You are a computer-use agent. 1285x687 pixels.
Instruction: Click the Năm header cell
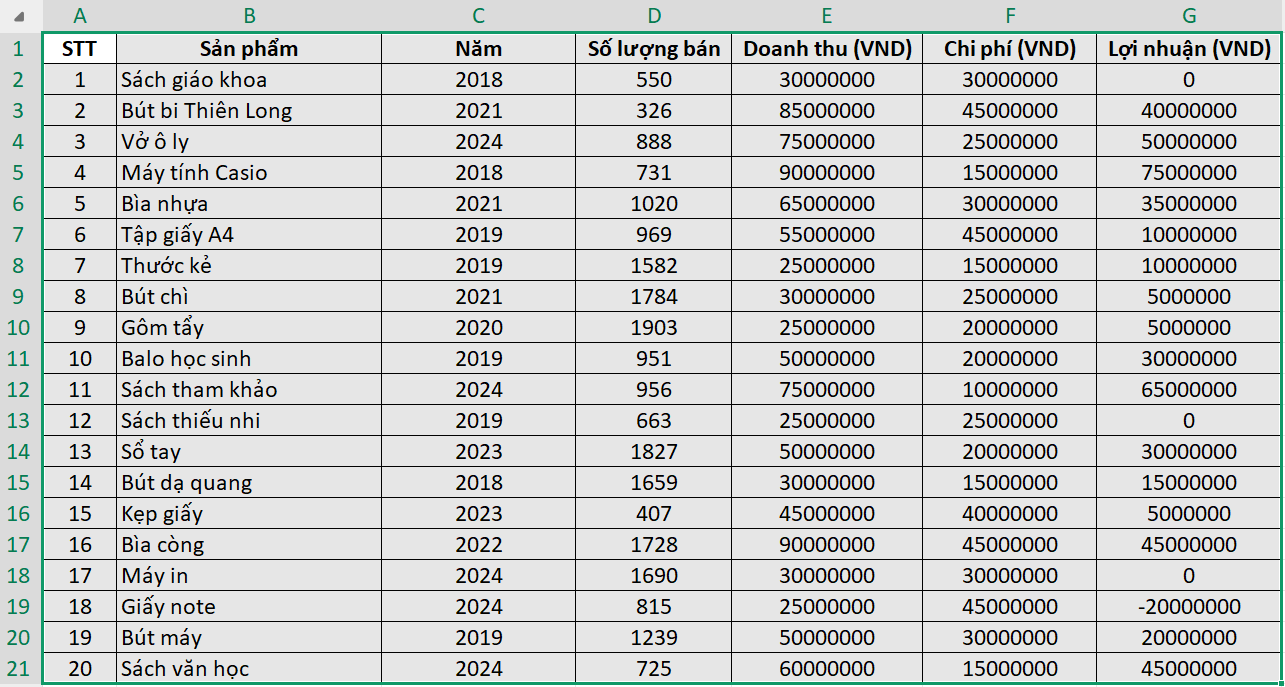tap(479, 49)
